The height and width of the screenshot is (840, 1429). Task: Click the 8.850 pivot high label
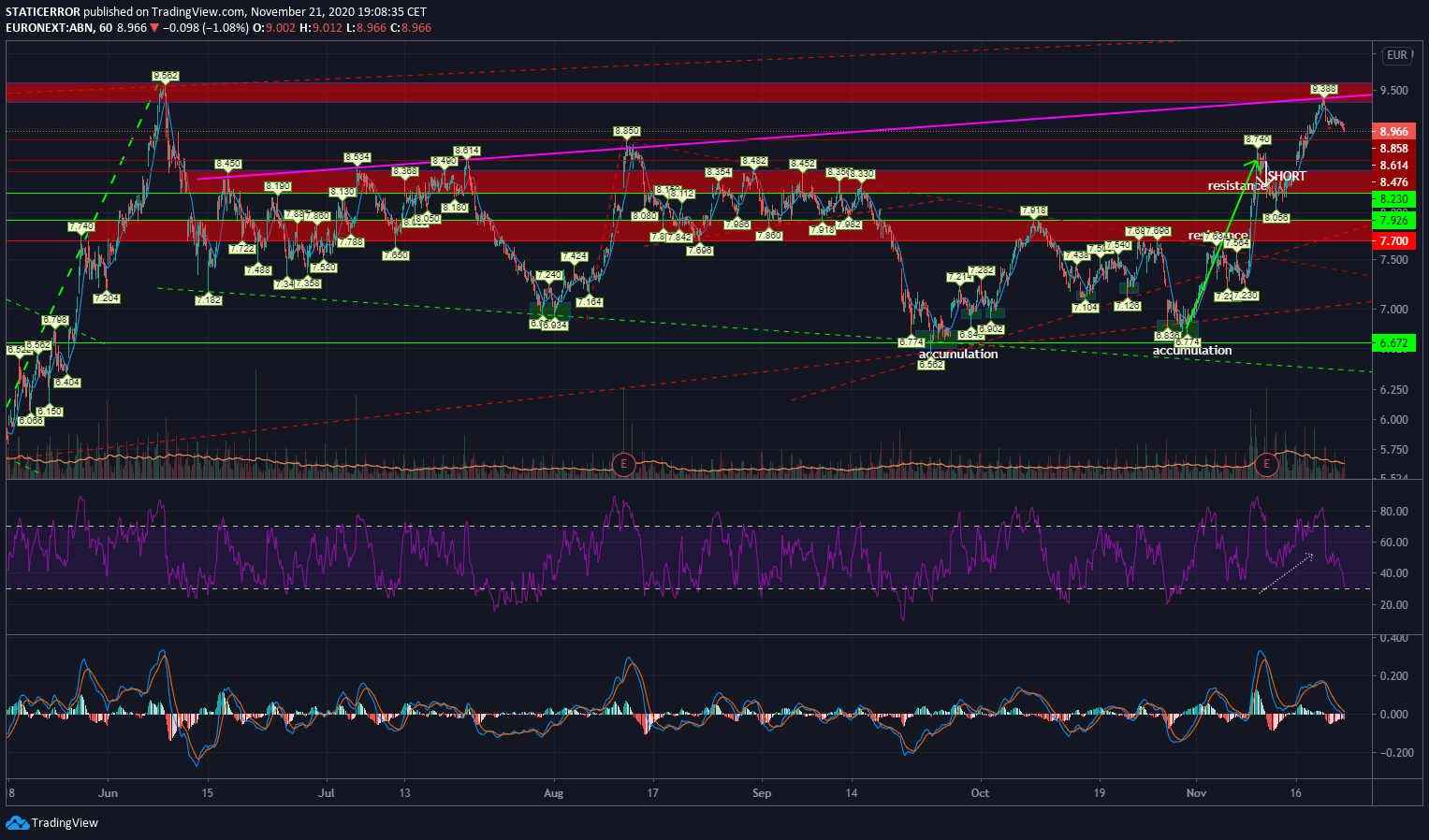coord(627,131)
